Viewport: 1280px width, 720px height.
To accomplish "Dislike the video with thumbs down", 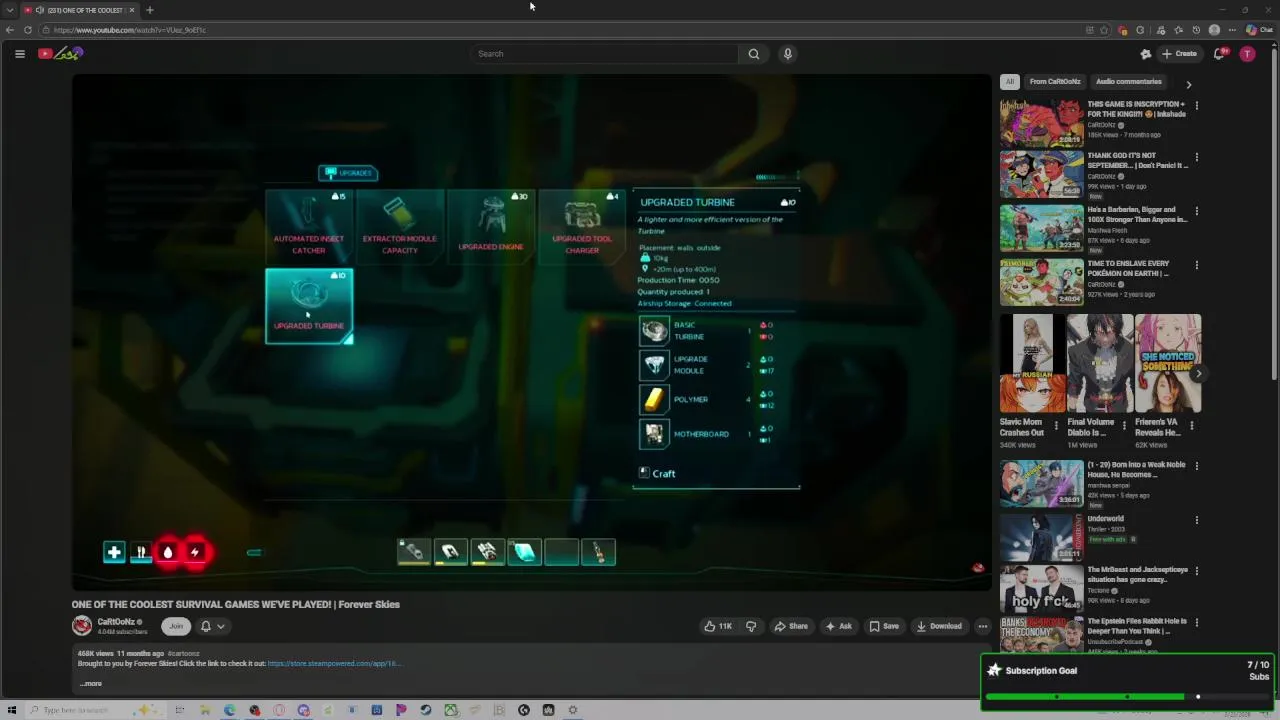I will [751, 626].
